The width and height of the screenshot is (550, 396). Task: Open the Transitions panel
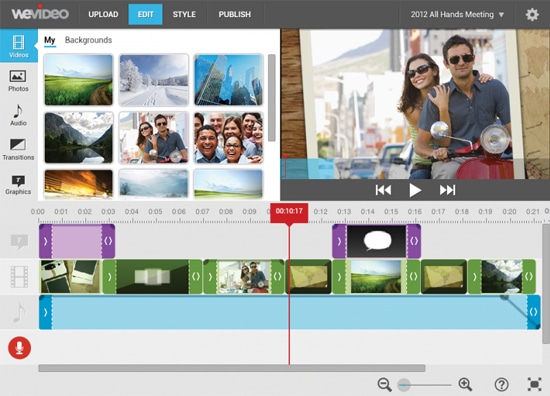(x=18, y=149)
